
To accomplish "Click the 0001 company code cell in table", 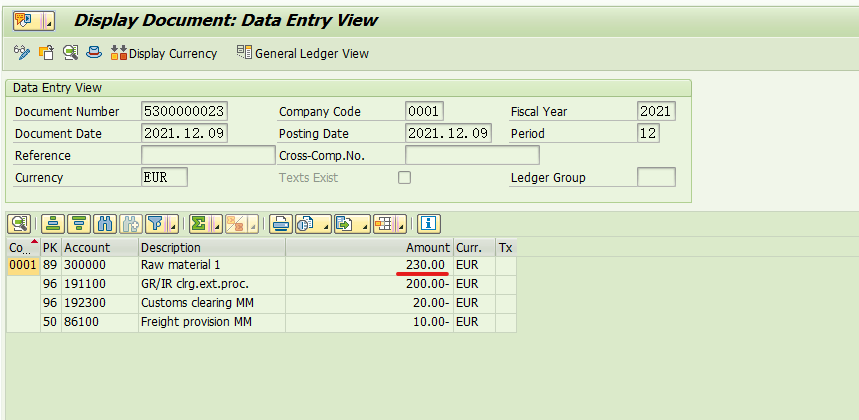I will click(x=24, y=266).
